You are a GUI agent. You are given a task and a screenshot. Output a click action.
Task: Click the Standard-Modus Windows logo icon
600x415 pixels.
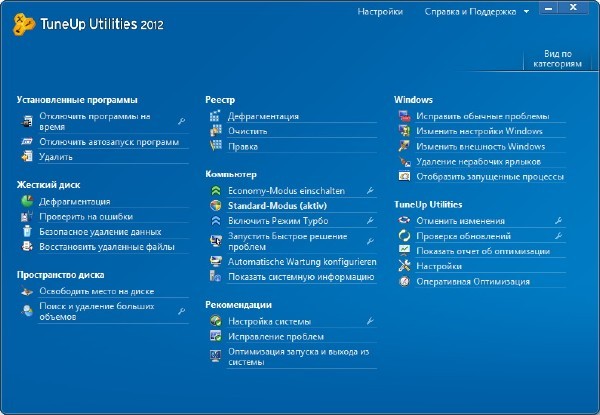tap(215, 205)
